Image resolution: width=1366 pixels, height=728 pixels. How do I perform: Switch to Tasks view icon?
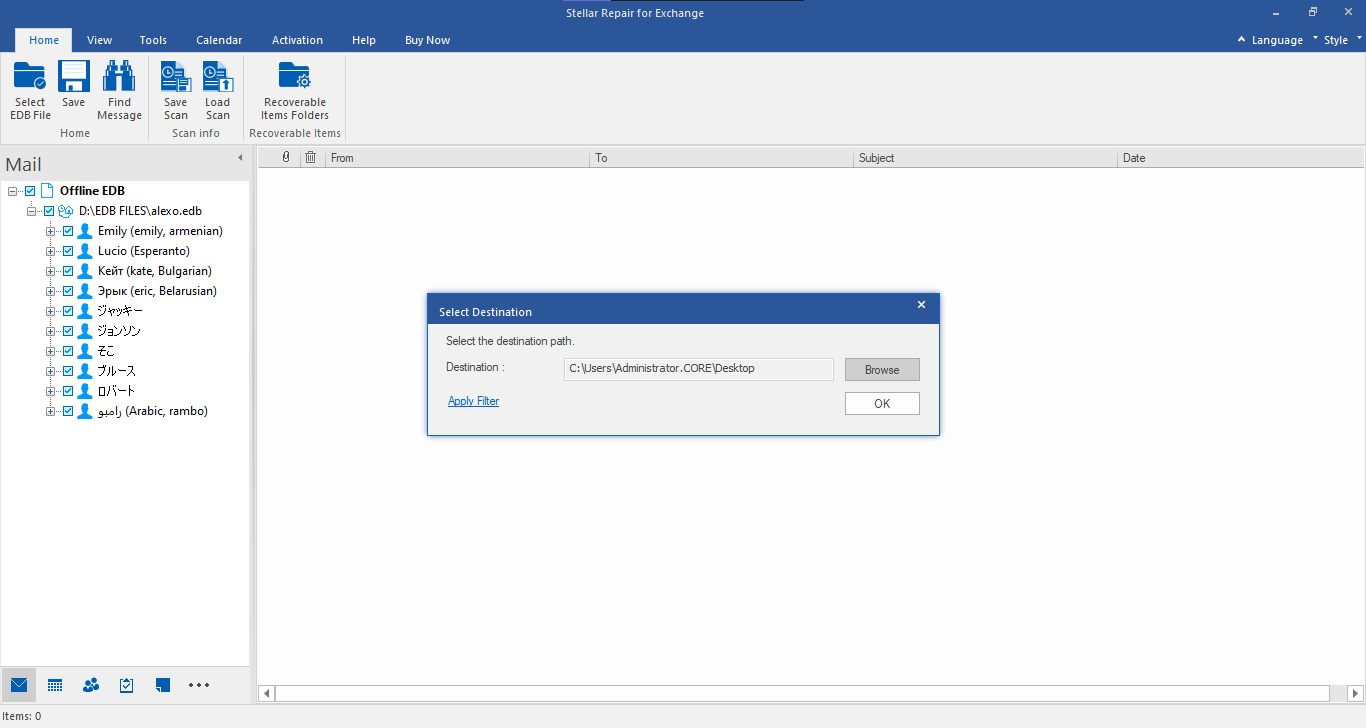[x=127, y=685]
